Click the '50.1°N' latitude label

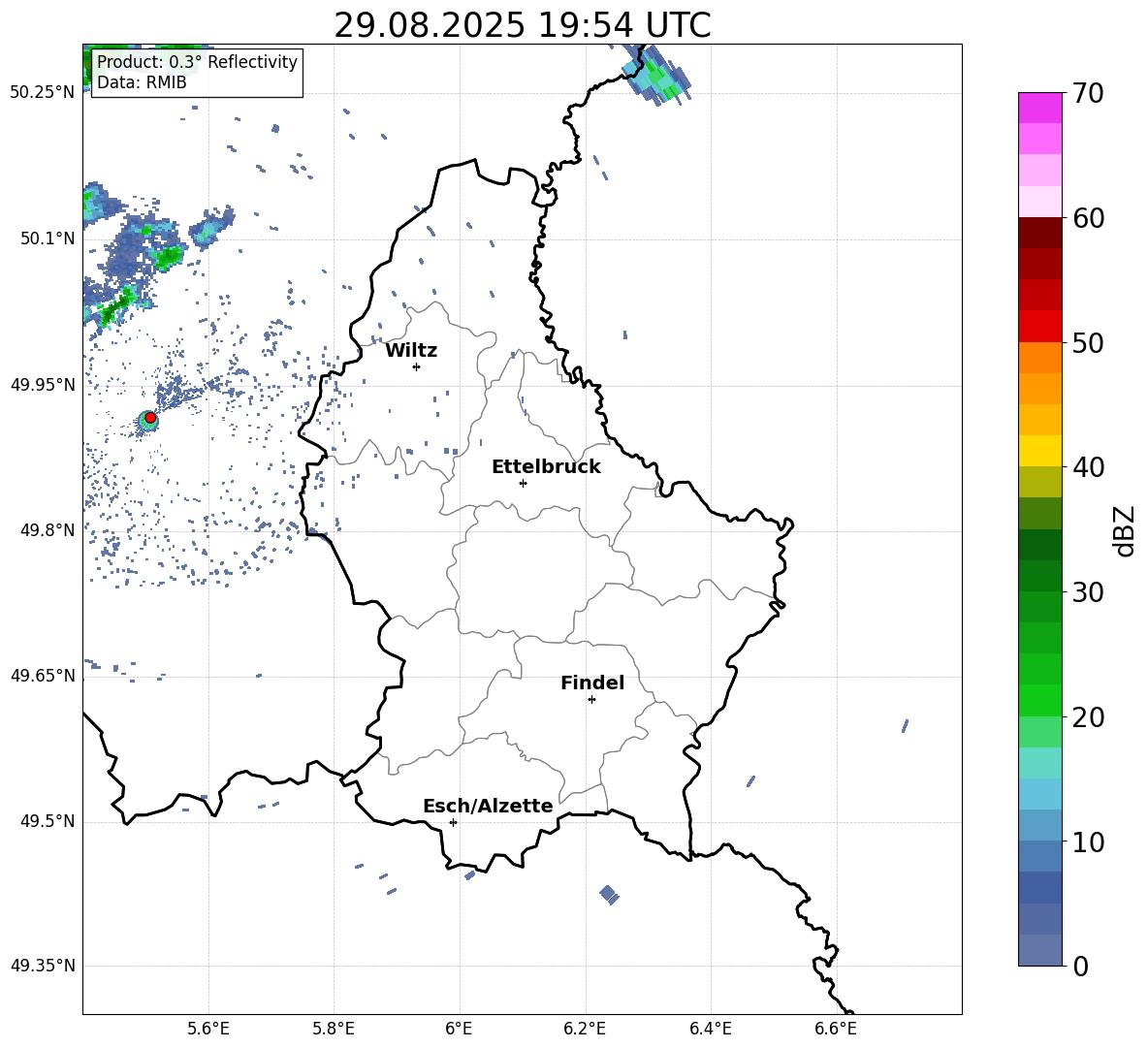click(x=47, y=238)
